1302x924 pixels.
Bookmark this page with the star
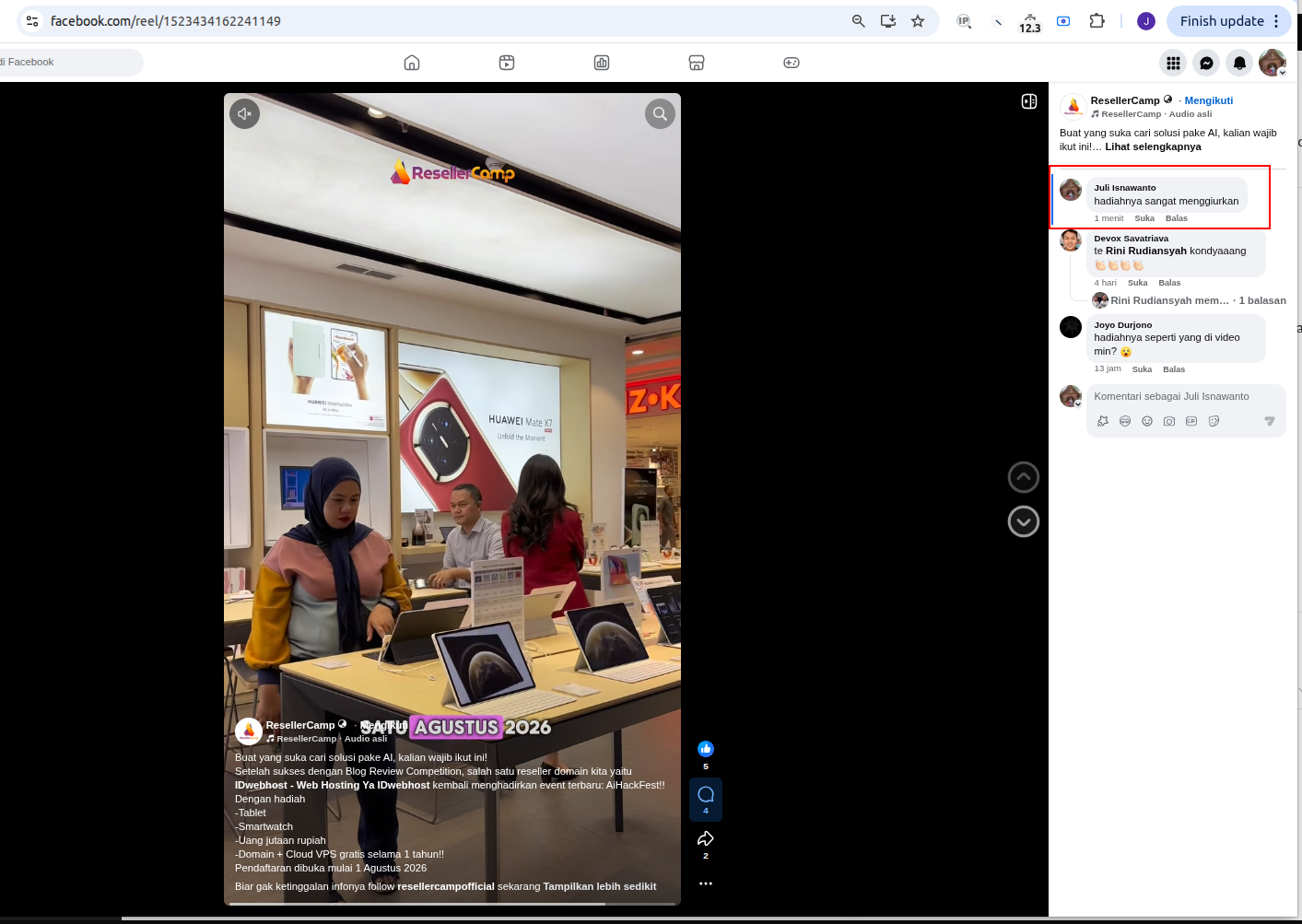point(918,21)
